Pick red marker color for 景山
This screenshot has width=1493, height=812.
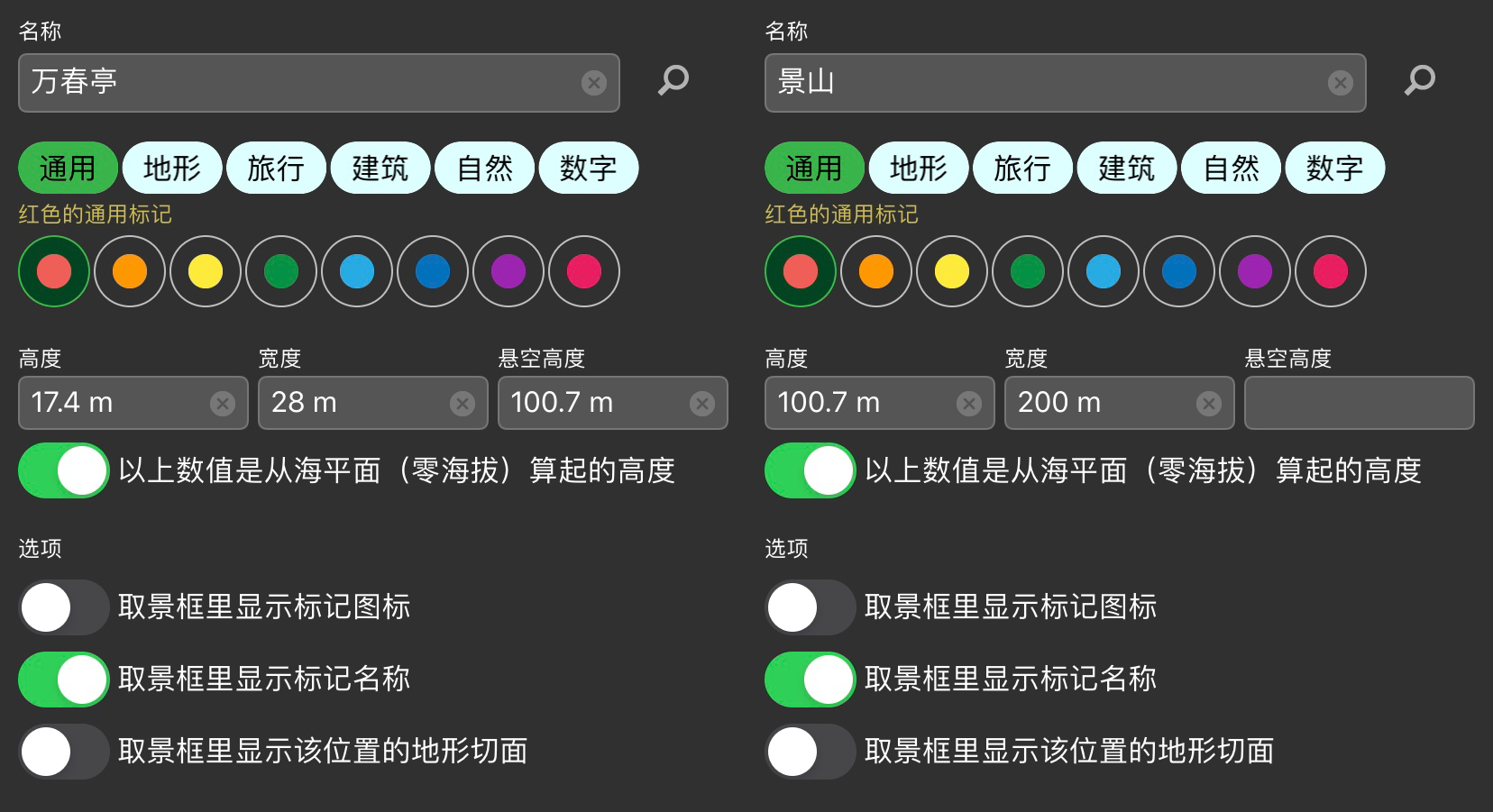[x=801, y=271]
